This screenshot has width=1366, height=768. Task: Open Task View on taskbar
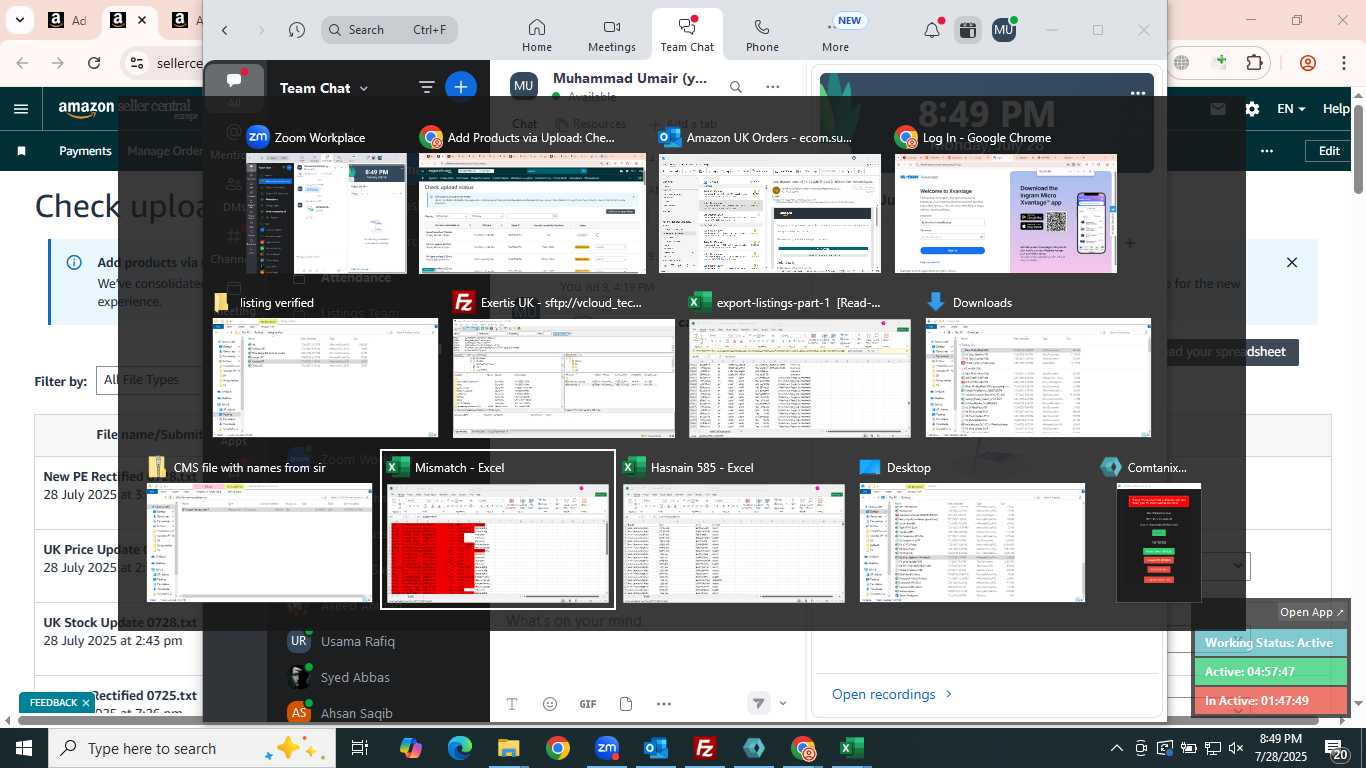[360, 748]
